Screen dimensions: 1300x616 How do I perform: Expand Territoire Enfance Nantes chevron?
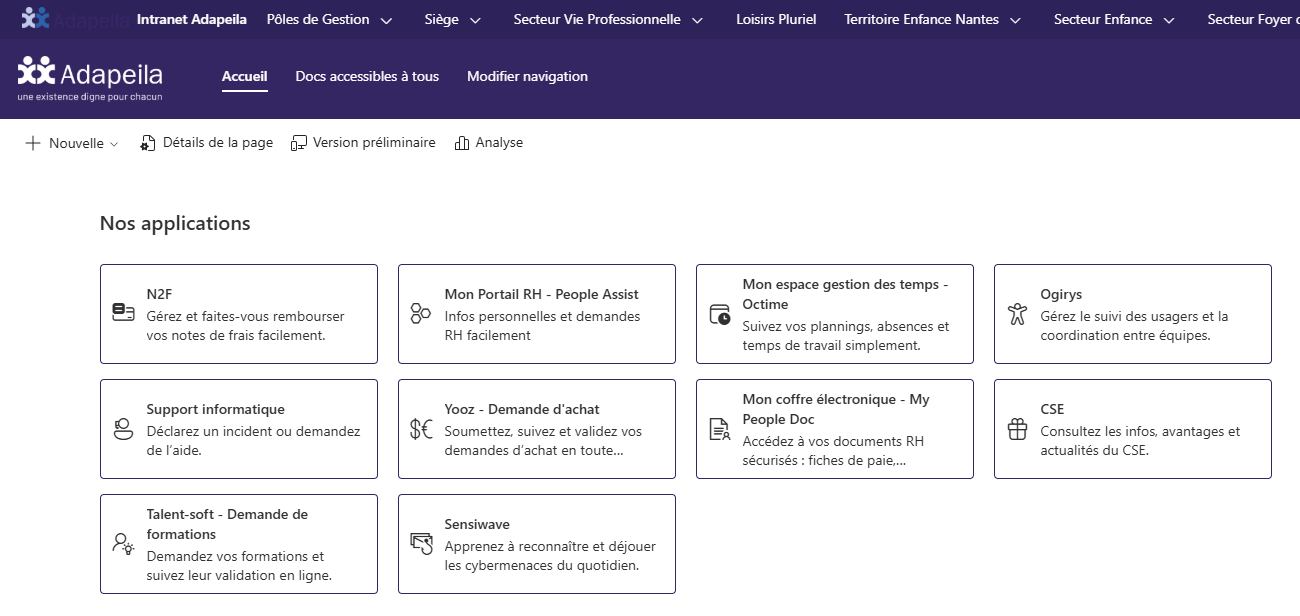point(1015,20)
